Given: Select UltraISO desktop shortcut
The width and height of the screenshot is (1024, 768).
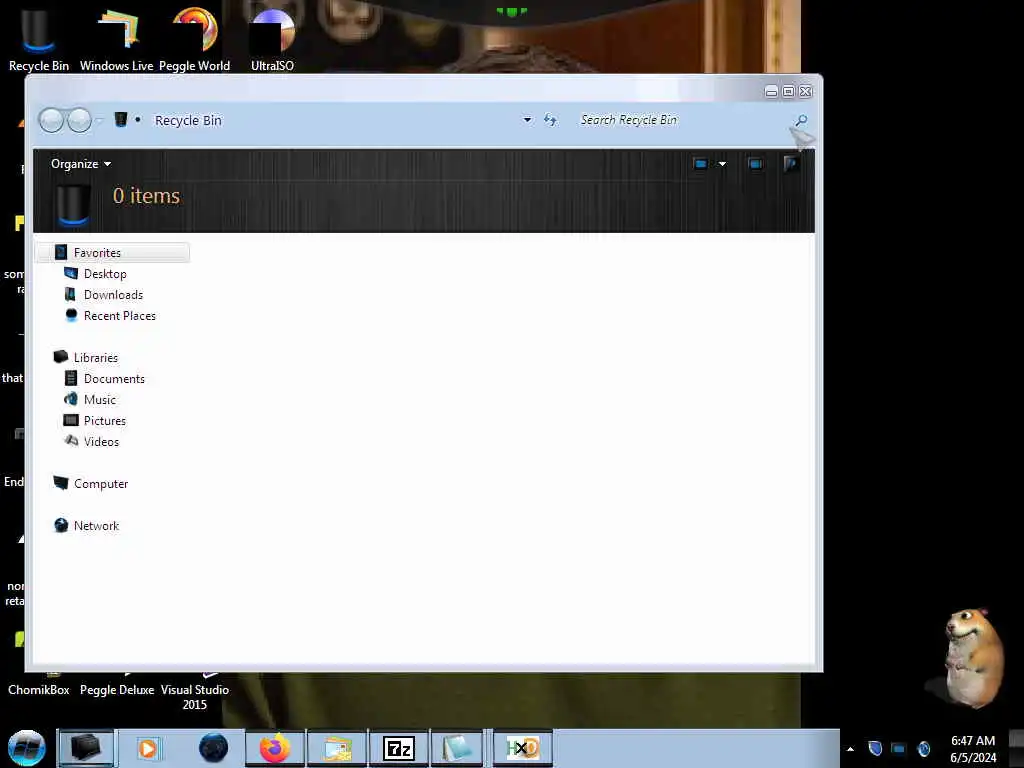Looking at the screenshot, I should point(272,39).
